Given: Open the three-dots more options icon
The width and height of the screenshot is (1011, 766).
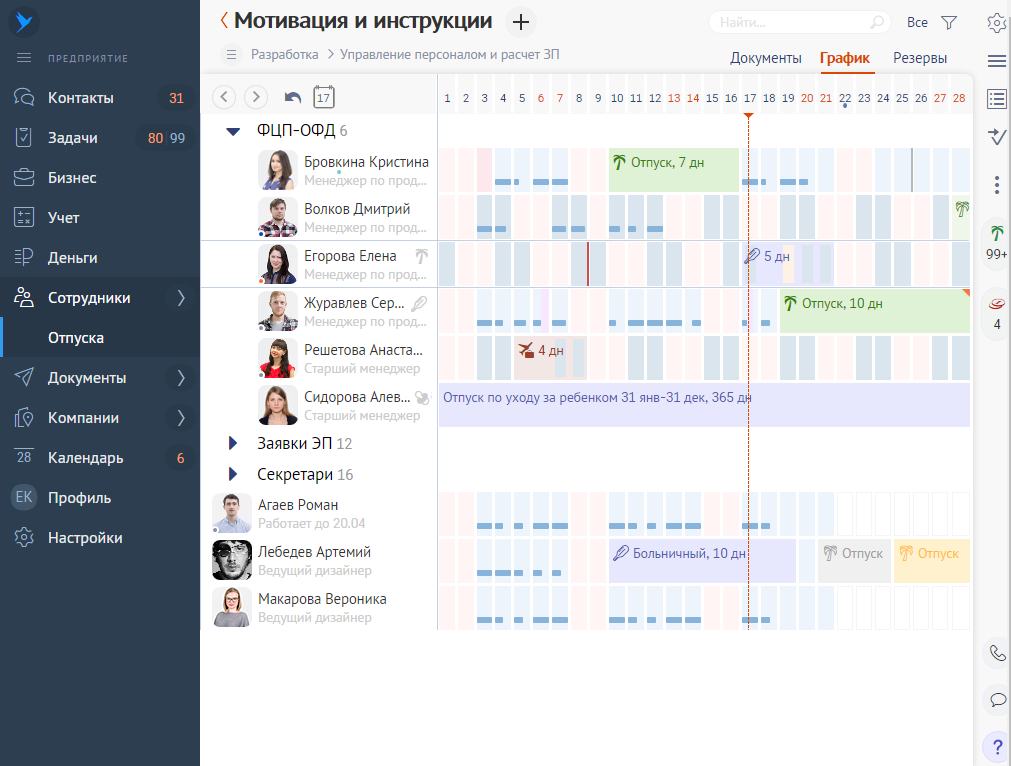Looking at the screenshot, I should click(995, 183).
